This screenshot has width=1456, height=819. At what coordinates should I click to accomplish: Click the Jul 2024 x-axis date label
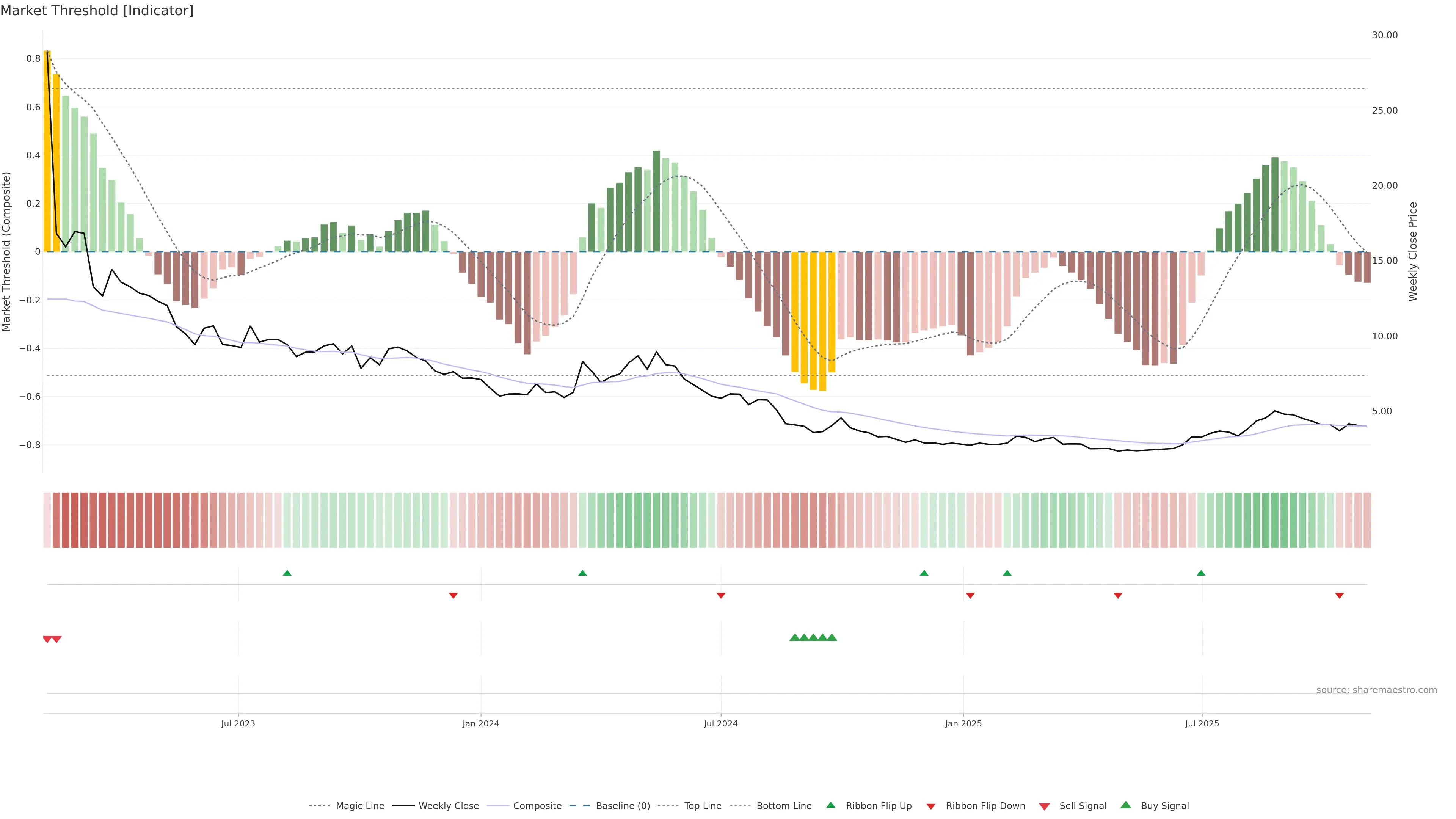point(721,723)
